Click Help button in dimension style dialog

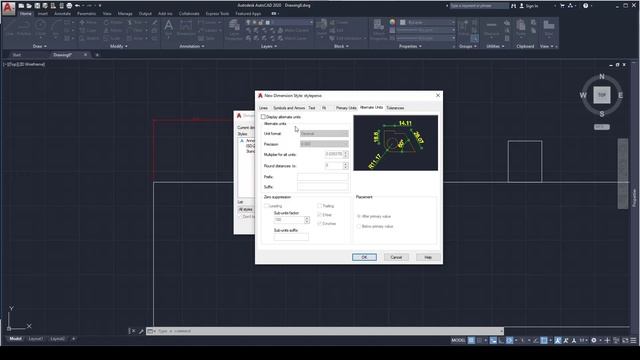click(x=428, y=257)
